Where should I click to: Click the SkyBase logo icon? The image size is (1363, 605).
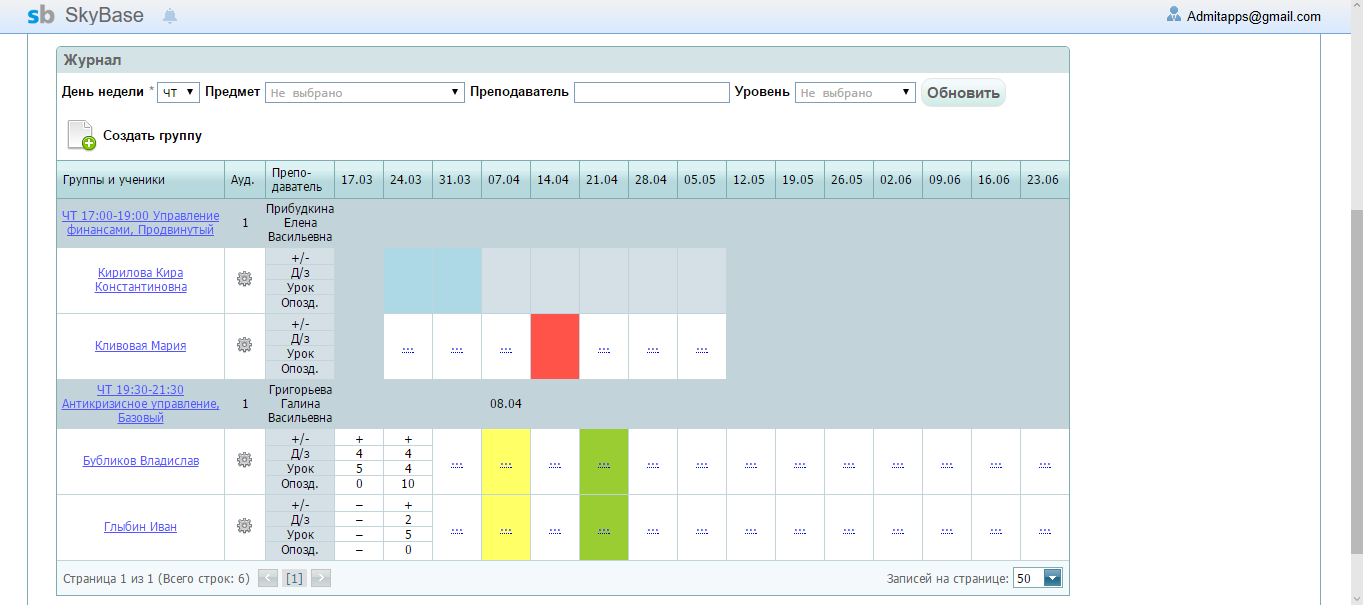41,15
